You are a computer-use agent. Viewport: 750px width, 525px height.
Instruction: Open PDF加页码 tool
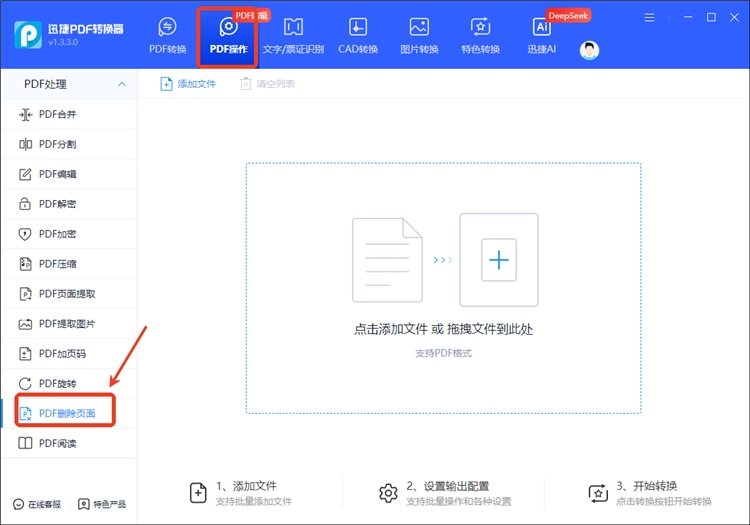point(69,354)
